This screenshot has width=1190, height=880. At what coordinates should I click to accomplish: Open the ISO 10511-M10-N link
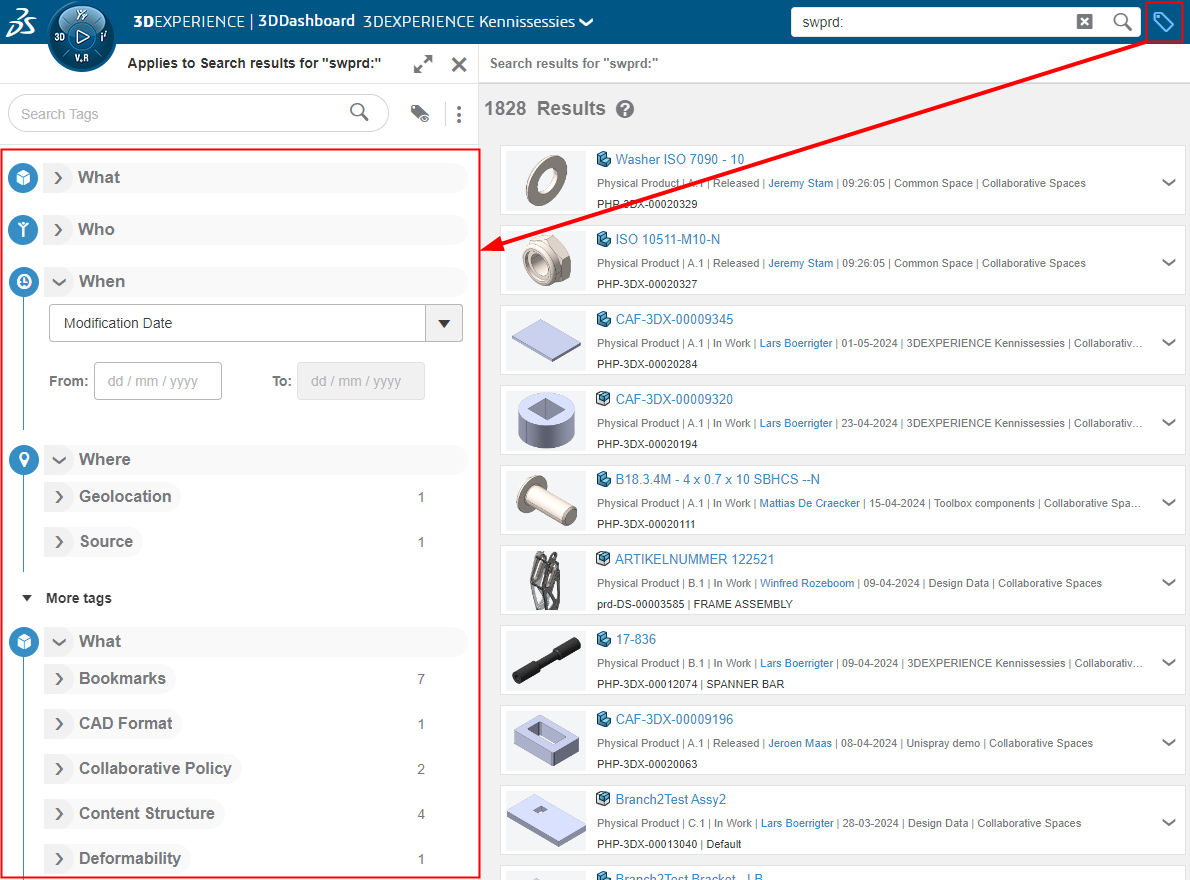pos(667,239)
